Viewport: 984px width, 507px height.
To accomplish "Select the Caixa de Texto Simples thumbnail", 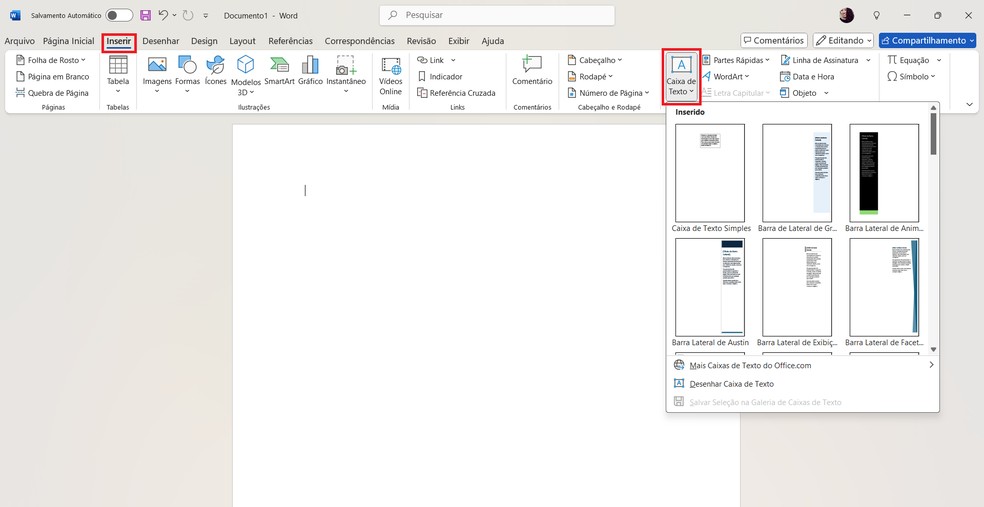I will (710, 175).
